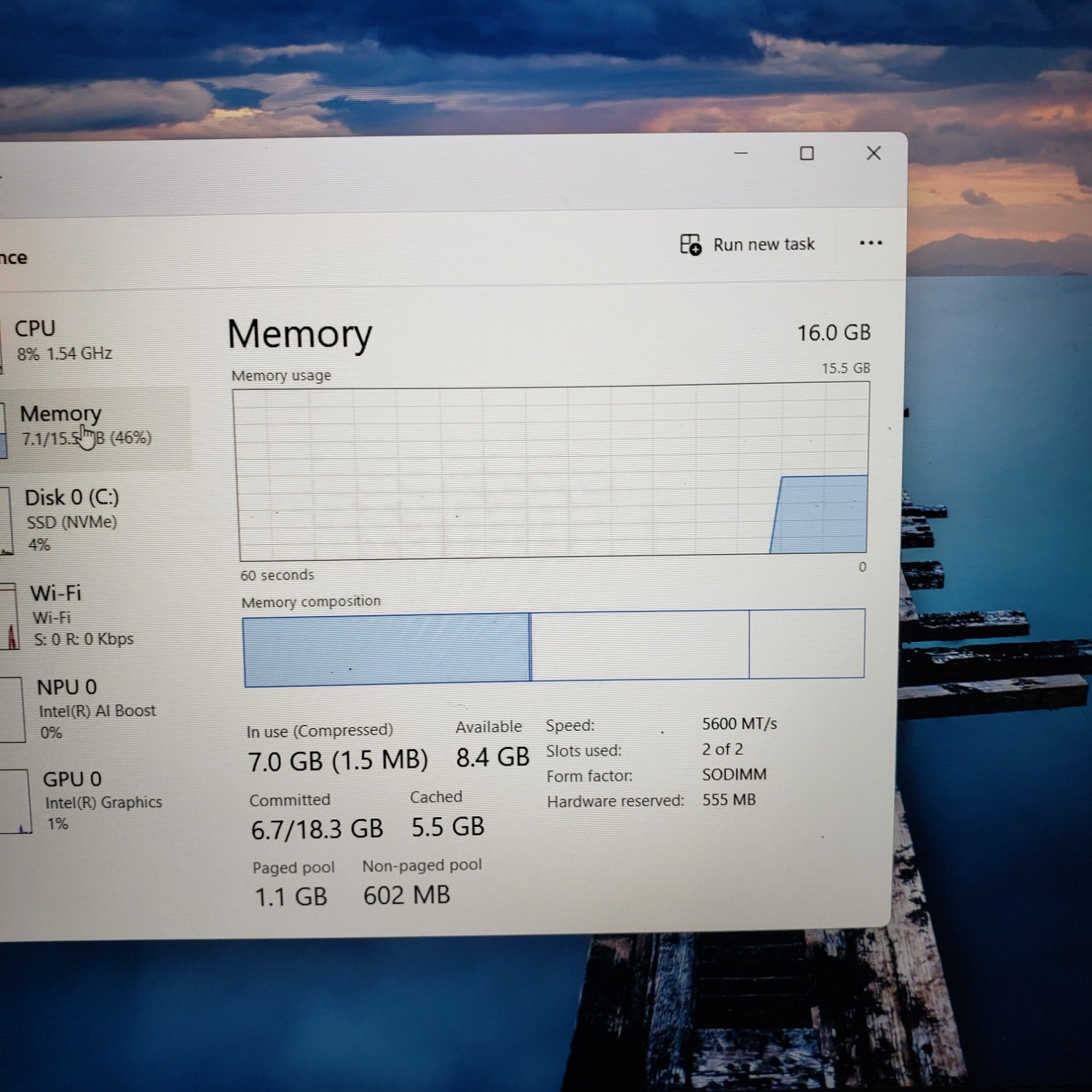The width and height of the screenshot is (1092, 1092).
Task: Open the three-dots more options menu
Action: click(x=871, y=243)
